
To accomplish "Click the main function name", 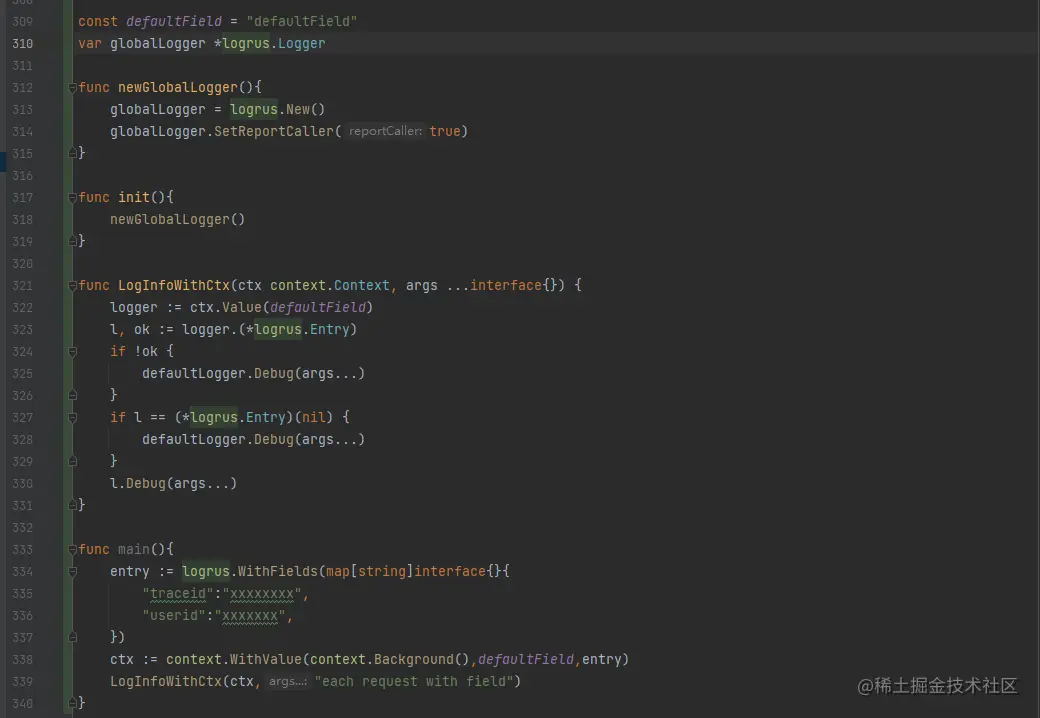I will pos(134,550).
